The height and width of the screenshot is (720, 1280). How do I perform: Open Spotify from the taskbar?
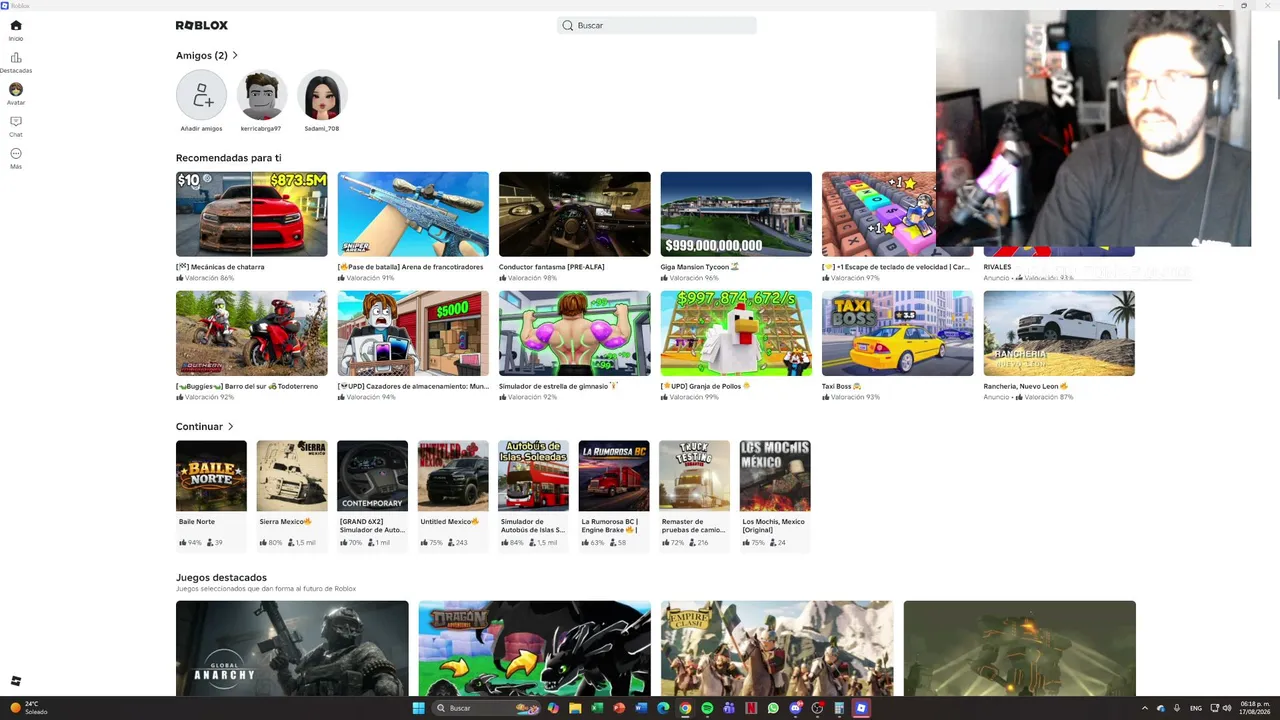pos(707,708)
